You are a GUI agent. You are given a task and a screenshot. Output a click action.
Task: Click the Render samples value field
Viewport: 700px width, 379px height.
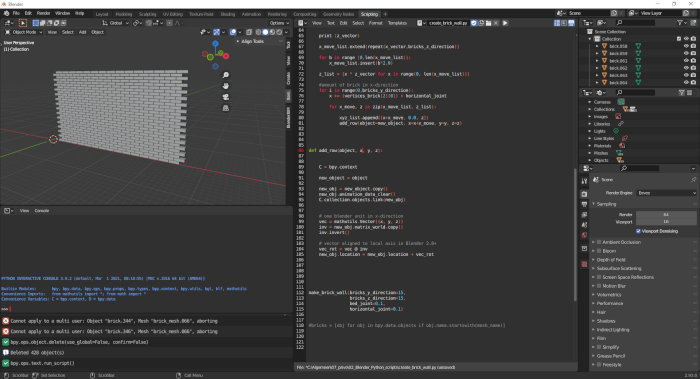tap(666, 215)
